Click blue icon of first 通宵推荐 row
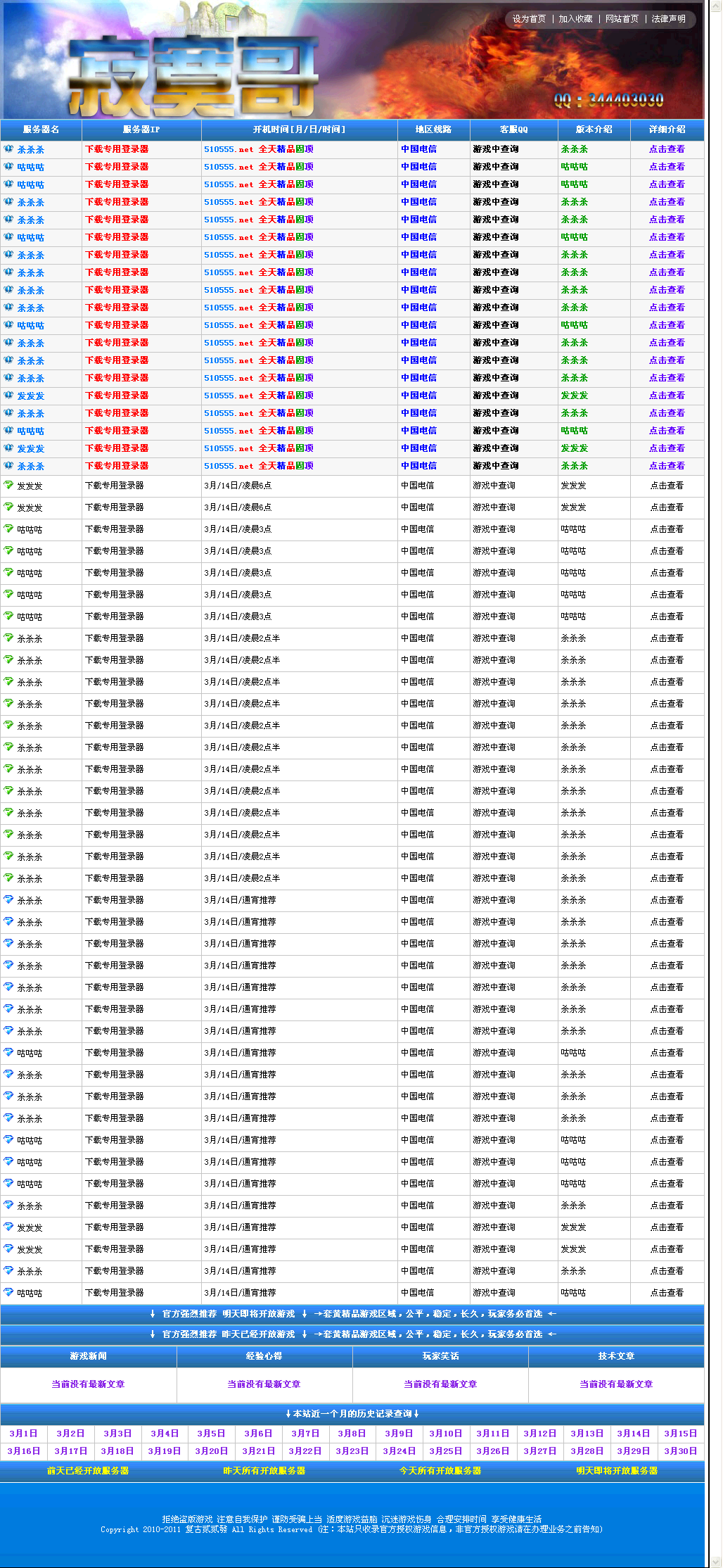The image size is (723, 1568). coord(8,900)
